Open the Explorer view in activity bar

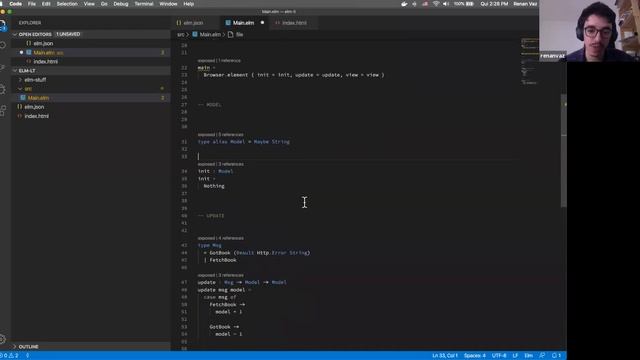tap(3, 25)
